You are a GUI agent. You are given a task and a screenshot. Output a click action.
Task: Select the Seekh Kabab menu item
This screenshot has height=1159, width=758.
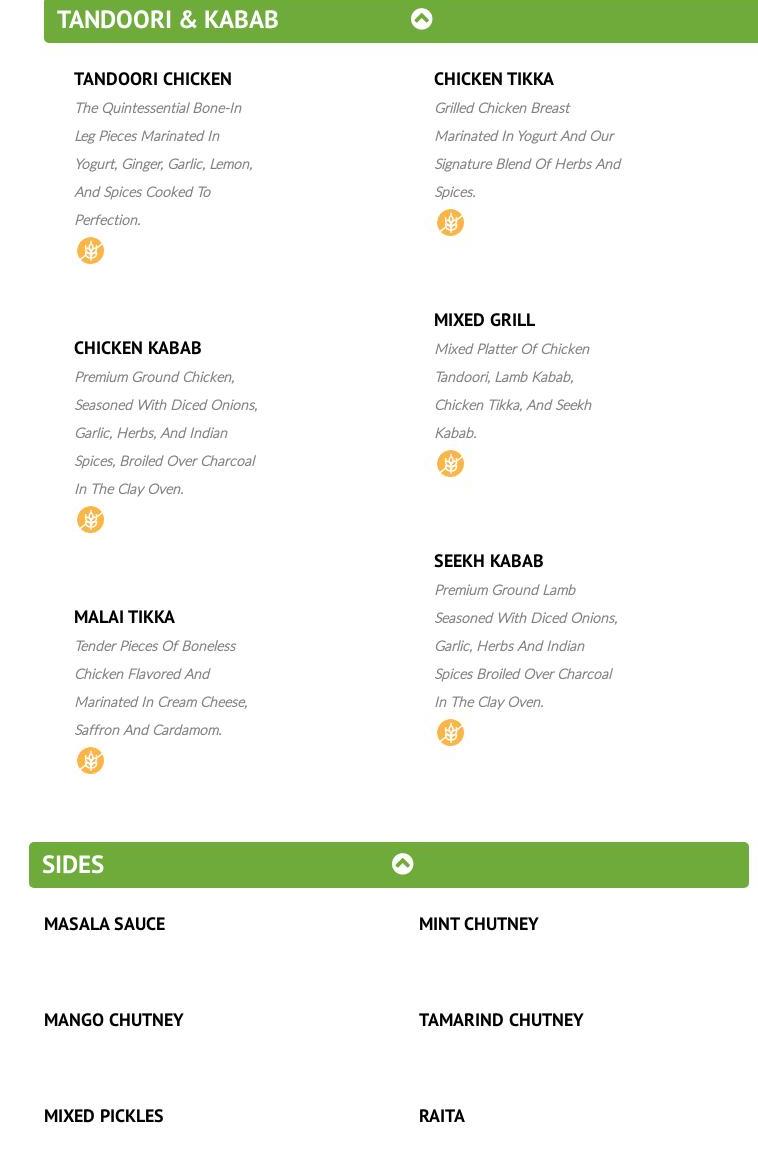pyautogui.click(x=489, y=561)
